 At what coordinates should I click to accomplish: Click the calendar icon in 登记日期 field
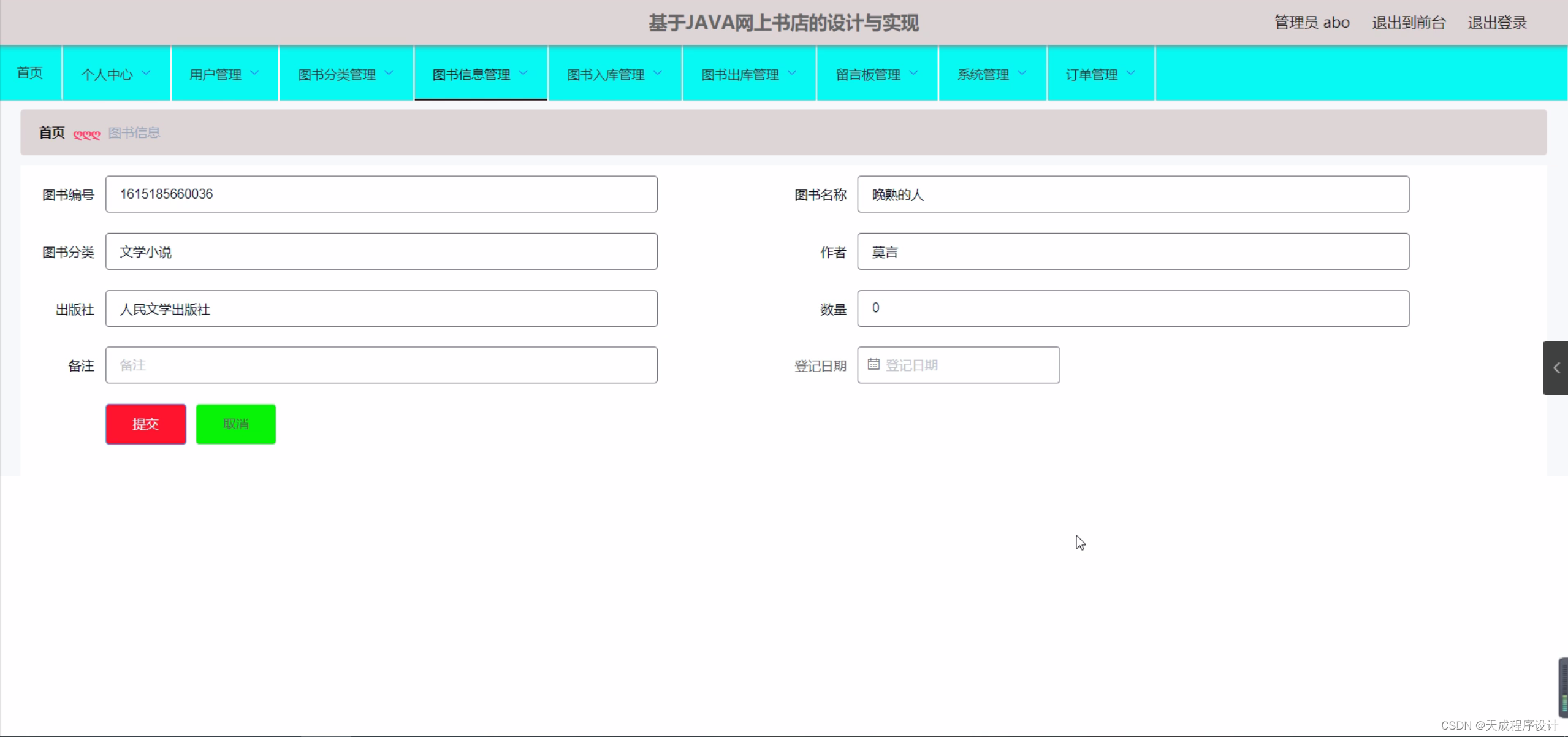point(873,364)
